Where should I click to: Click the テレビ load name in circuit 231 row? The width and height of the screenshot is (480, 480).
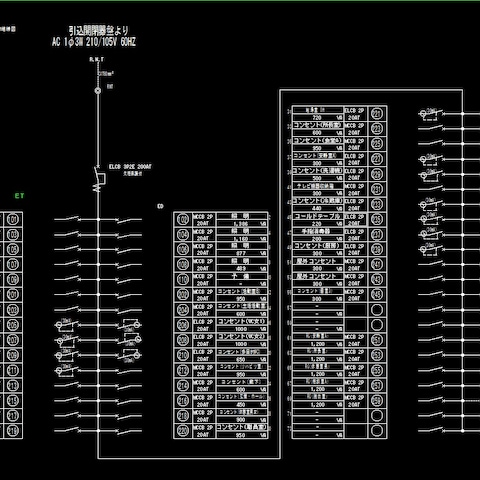[x=316, y=186]
